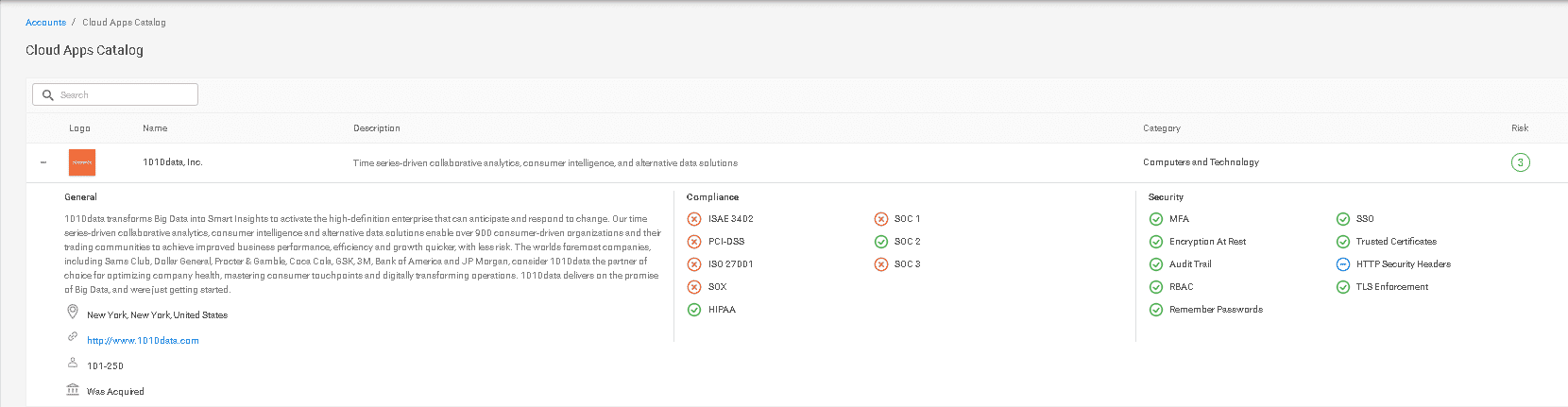Click the 1010data orange logo thumbnail
The width and height of the screenshot is (1568, 407).
click(x=82, y=162)
